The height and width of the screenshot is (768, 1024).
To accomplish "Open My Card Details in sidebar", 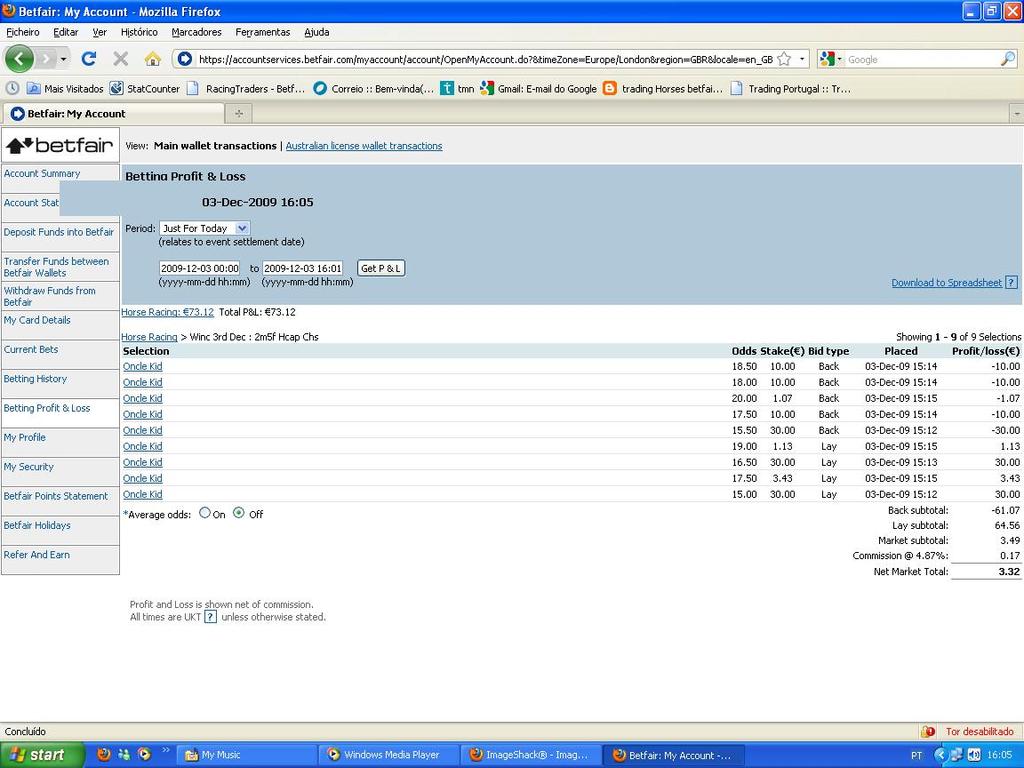I will [37, 320].
